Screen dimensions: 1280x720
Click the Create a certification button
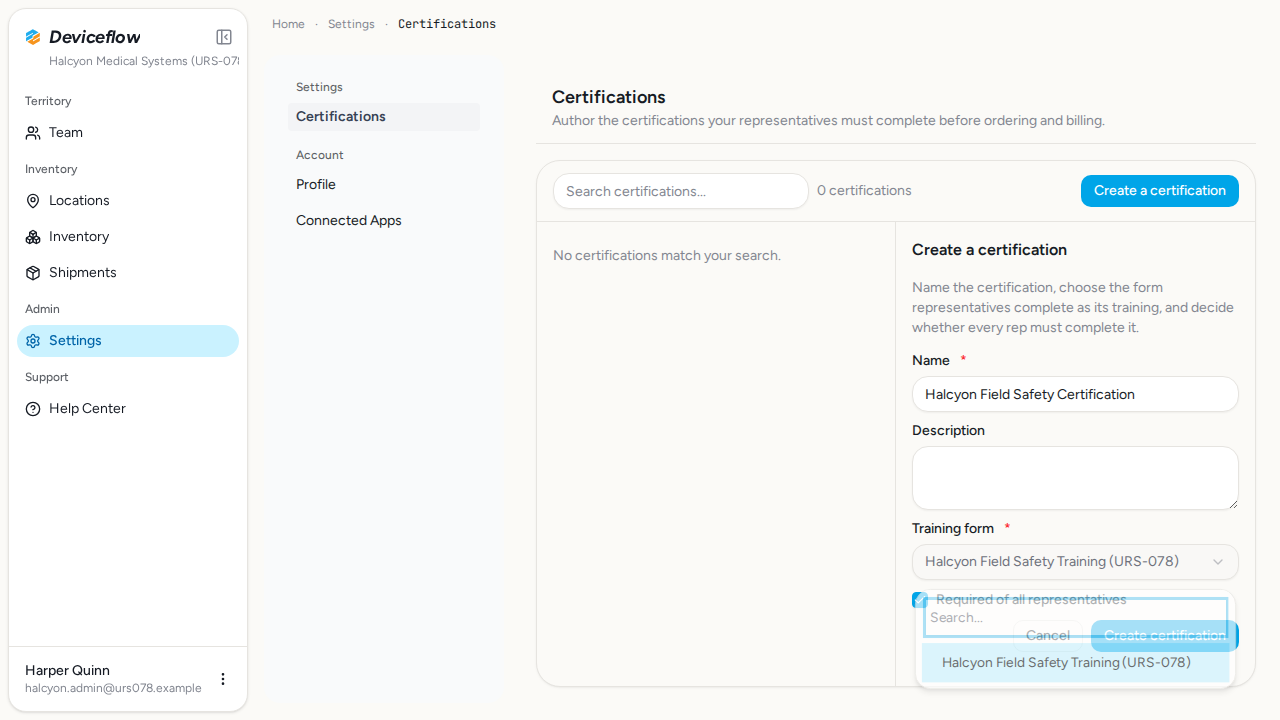(1160, 191)
